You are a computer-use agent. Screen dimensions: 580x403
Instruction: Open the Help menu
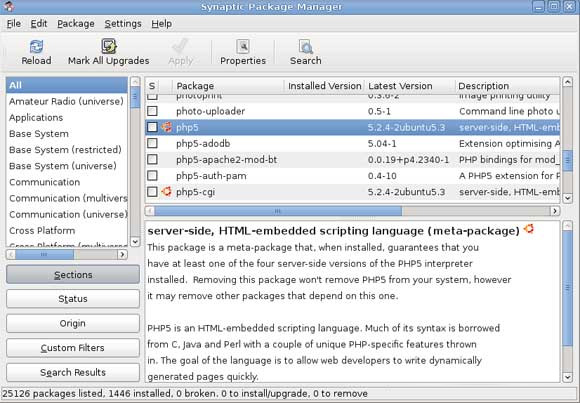click(x=161, y=24)
